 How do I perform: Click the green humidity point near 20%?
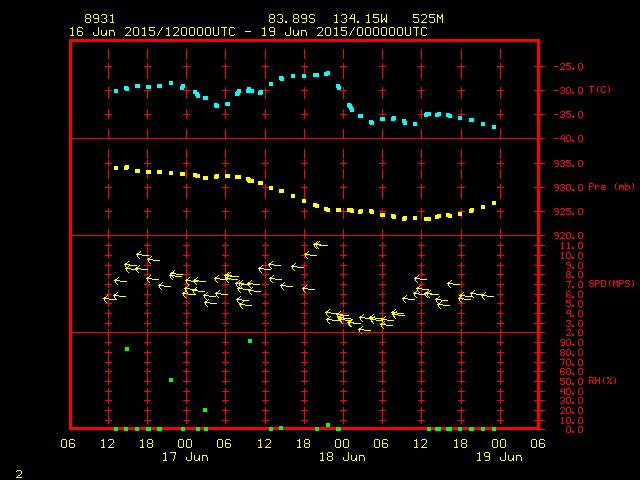(x=205, y=410)
